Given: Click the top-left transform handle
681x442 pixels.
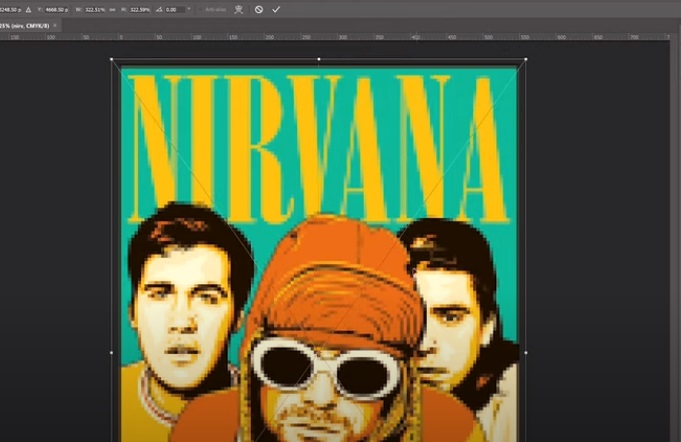Looking at the screenshot, I should click(x=112, y=59).
